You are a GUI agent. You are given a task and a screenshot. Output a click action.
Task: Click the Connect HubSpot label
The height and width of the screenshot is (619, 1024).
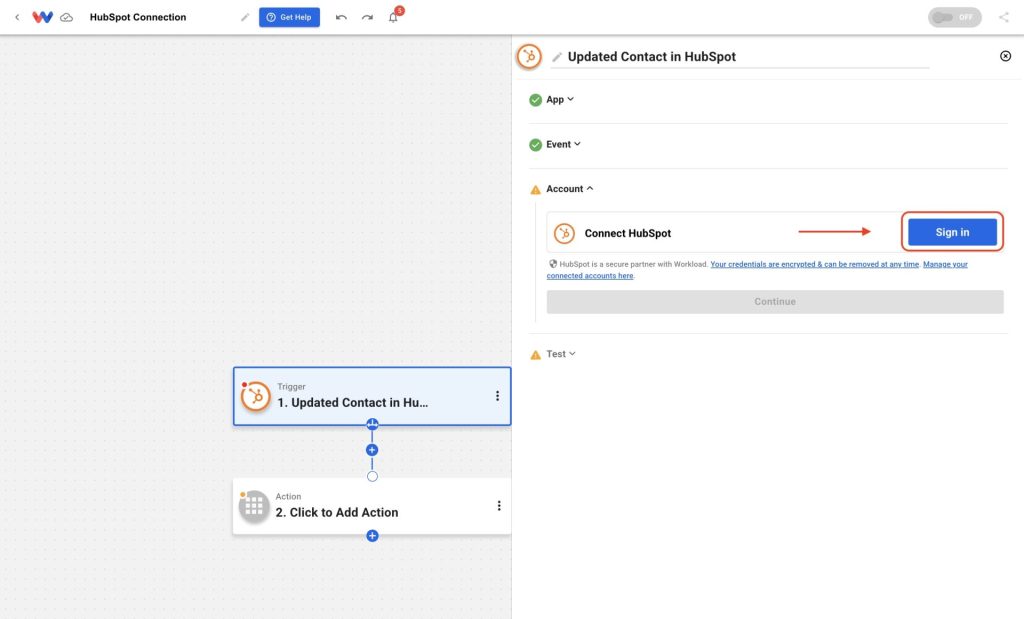pos(628,233)
